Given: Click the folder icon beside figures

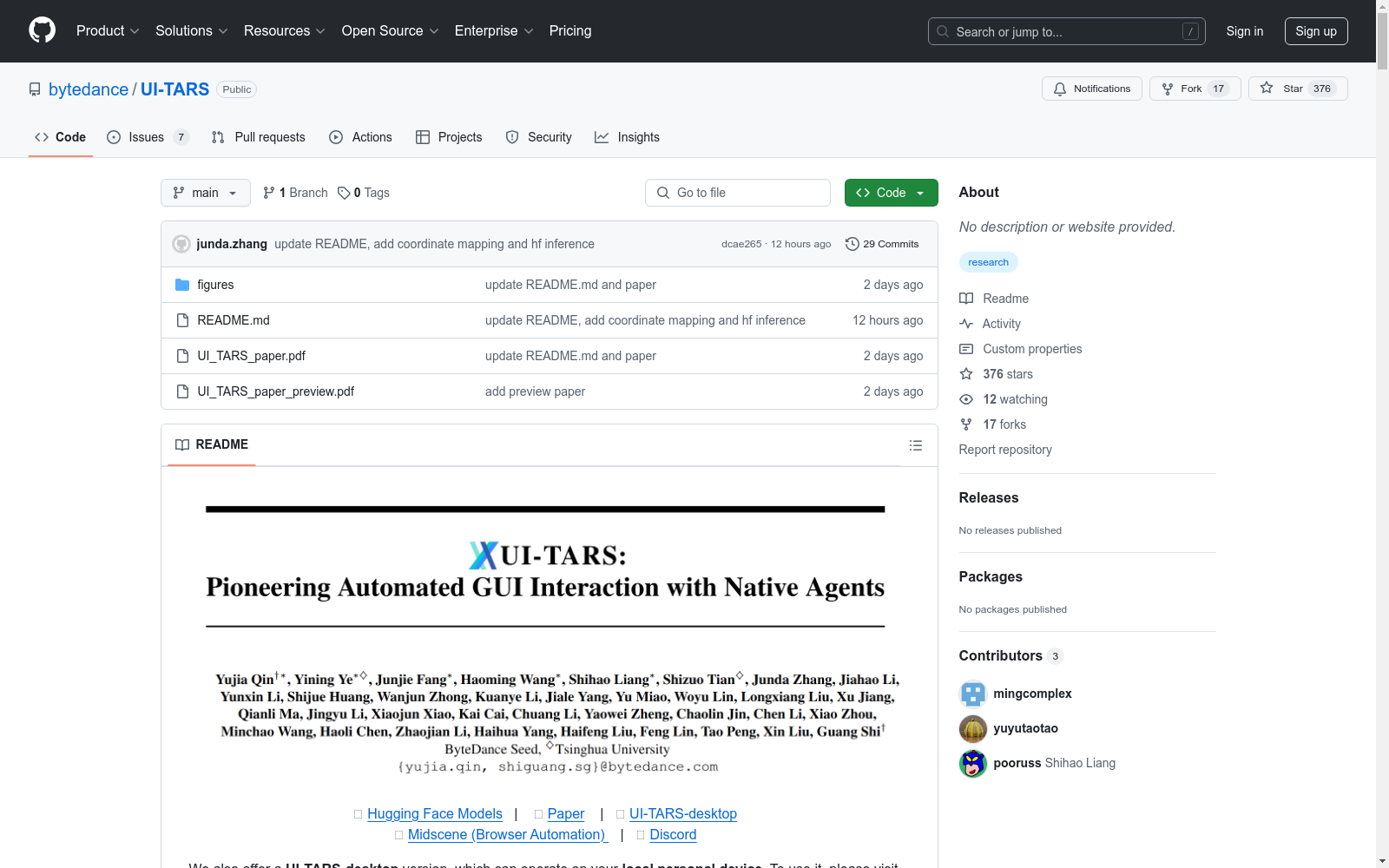Looking at the screenshot, I should pyautogui.click(x=182, y=285).
